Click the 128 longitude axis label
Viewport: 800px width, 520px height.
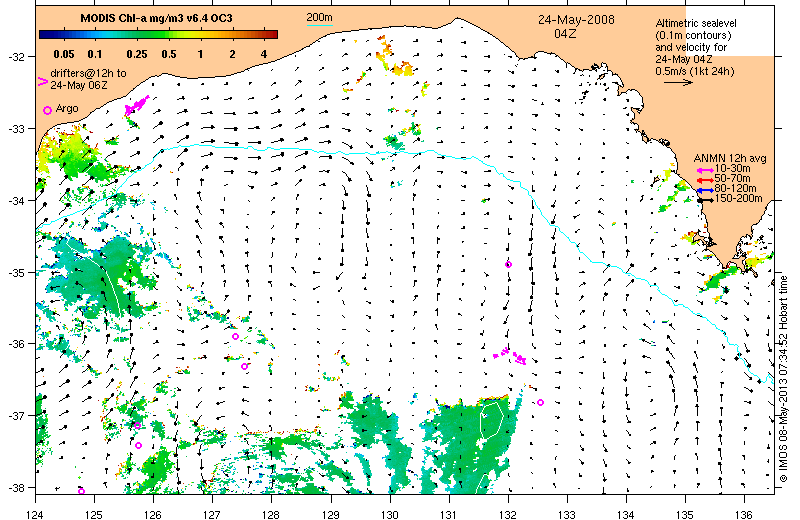271,514
